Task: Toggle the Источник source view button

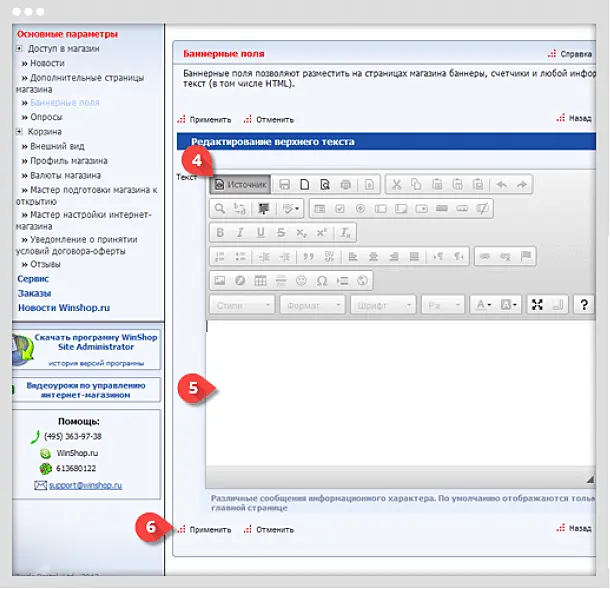Action: click(x=240, y=185)
